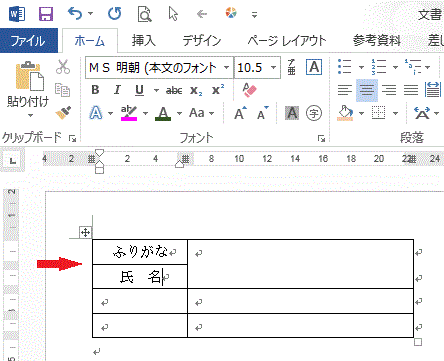
Task: Click the character border A icon
Action: (314, 67)
